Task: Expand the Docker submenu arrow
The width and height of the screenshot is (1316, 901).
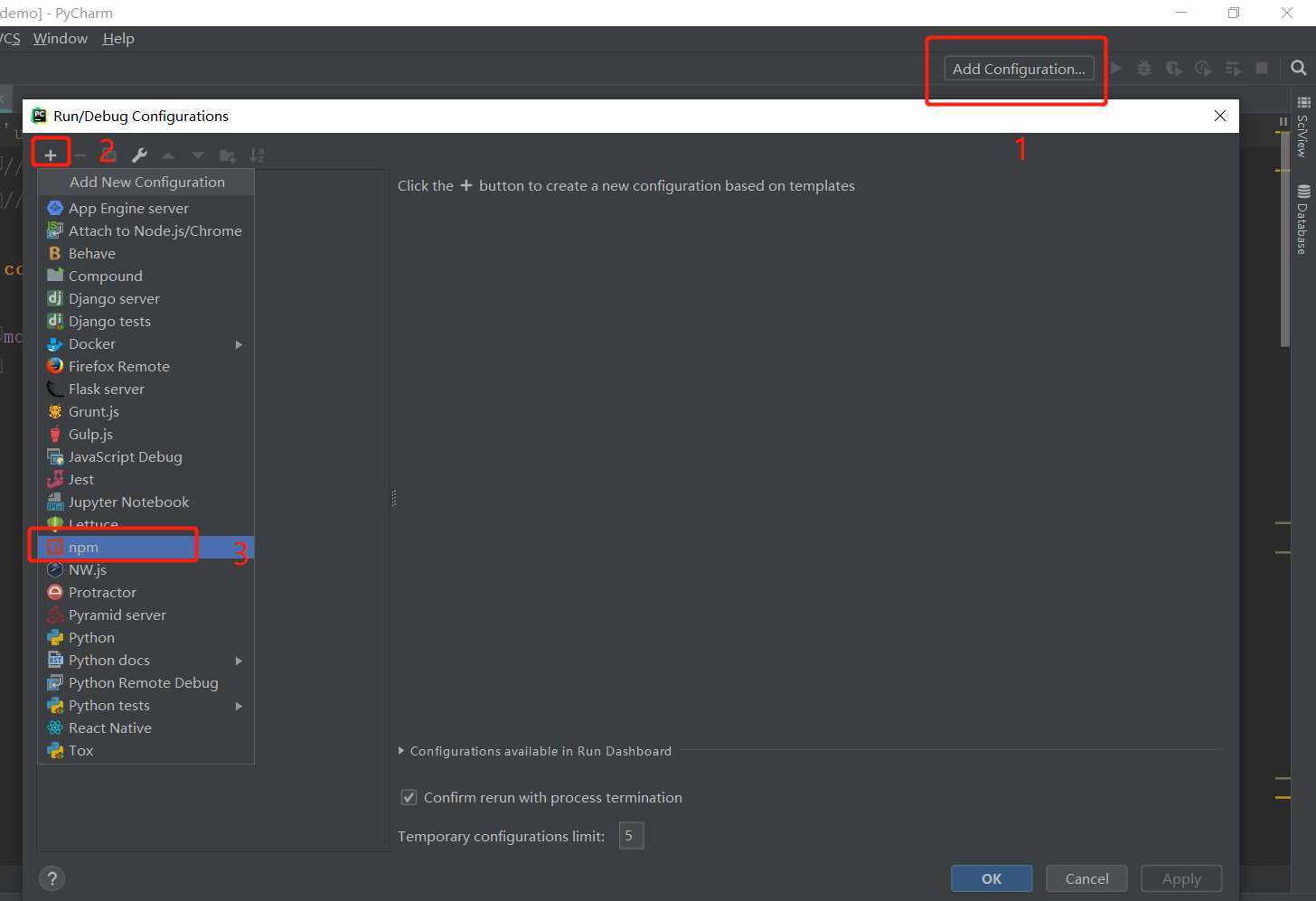Action: 239,344
